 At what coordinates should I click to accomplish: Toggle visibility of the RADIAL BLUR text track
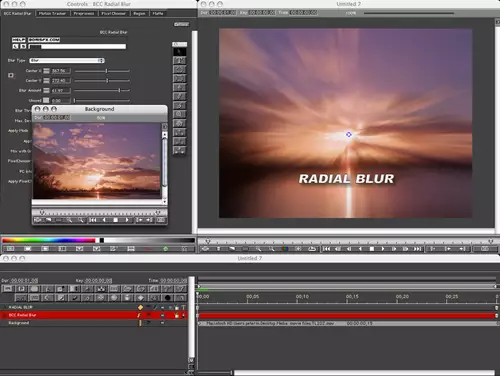point(148,307)
